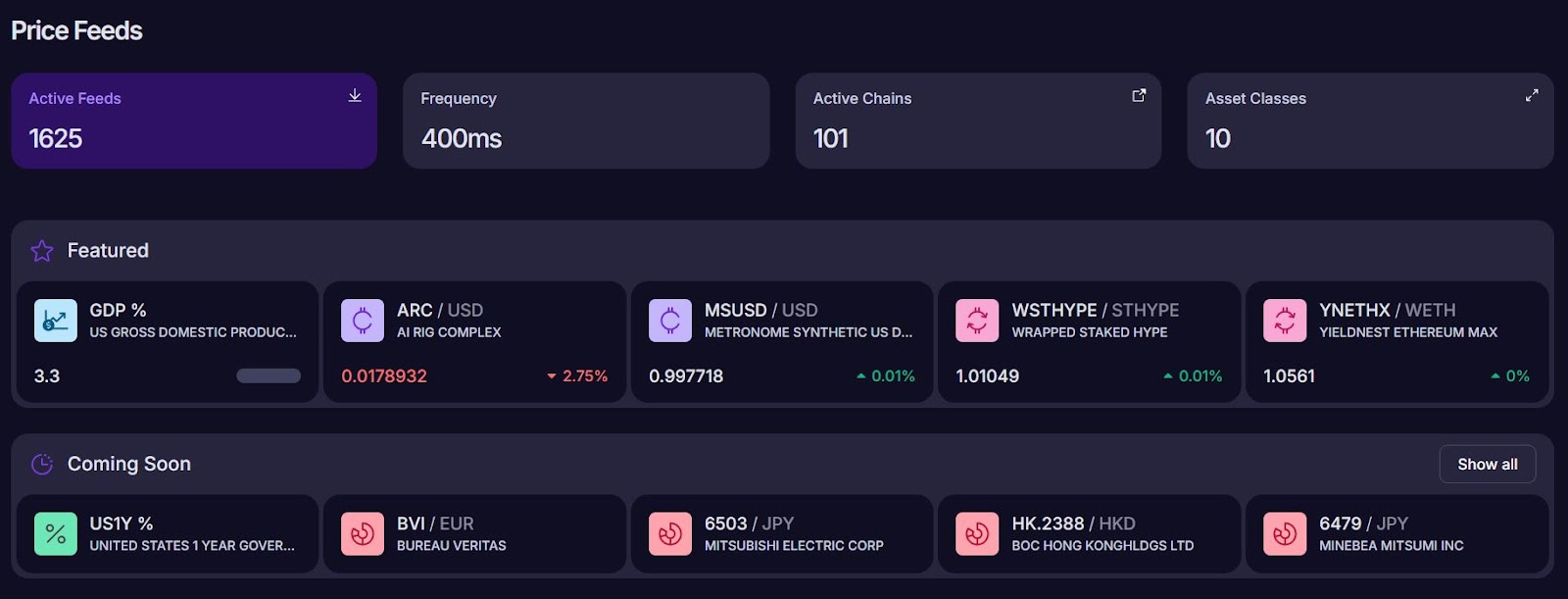This screenshot has height=599, width=1568.
Task: Click the WSTHYPE / STHYPE swap icon
Action: click(x=977, y=321)
